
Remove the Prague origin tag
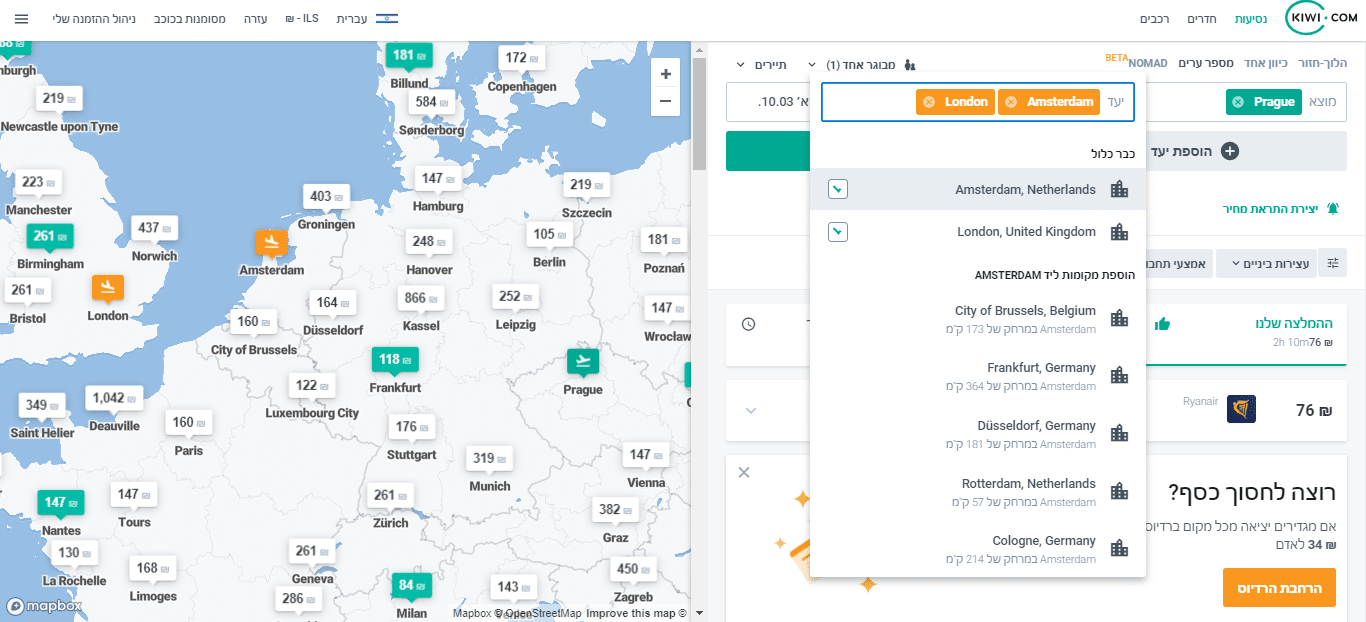coord(1238,102)
